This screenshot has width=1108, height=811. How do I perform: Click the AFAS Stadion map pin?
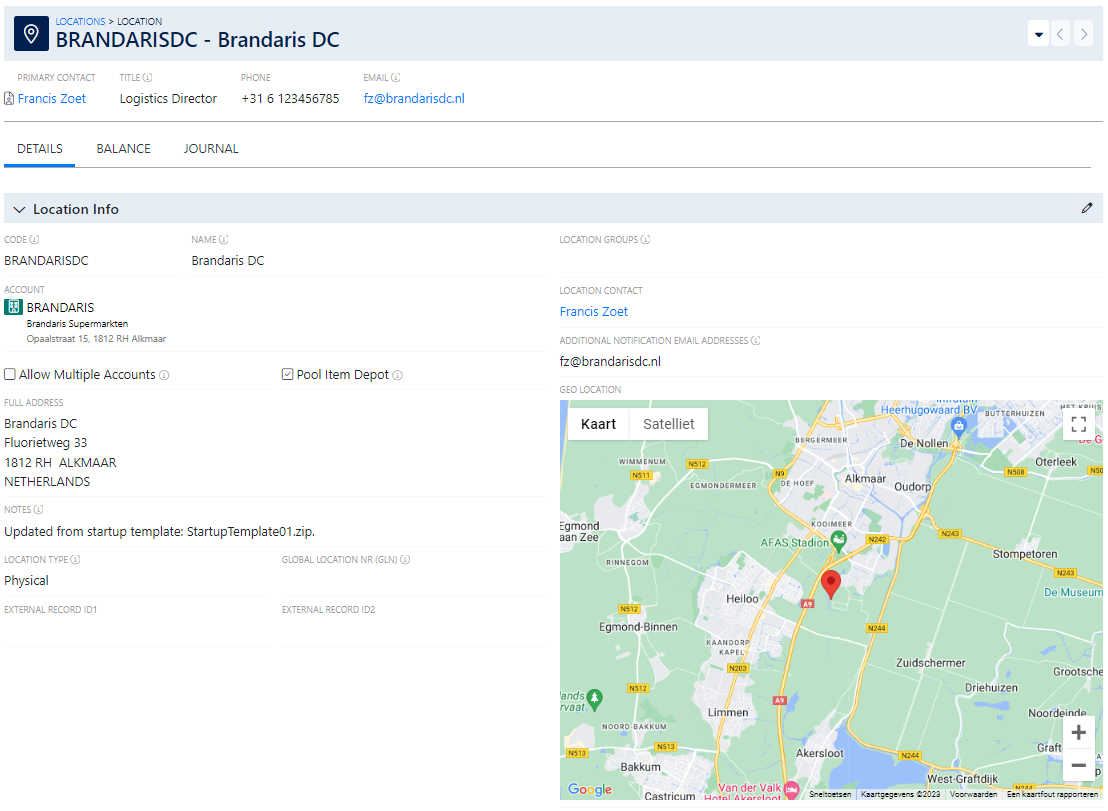point(838,542)
